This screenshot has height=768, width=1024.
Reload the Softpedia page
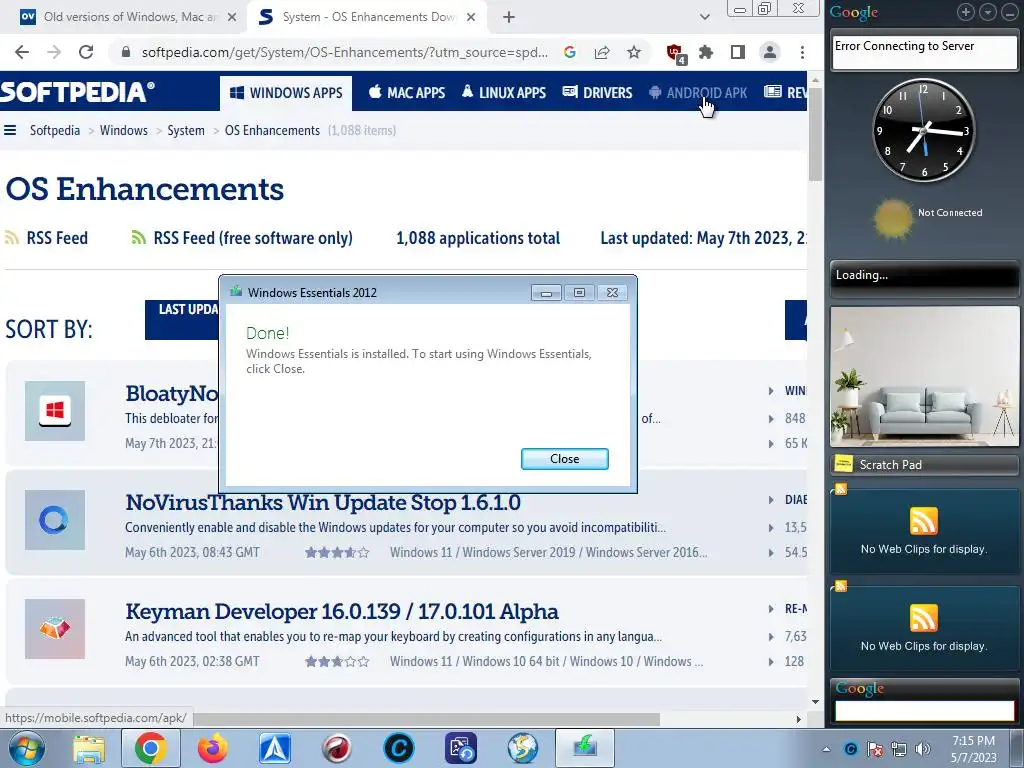click(86, 52)
